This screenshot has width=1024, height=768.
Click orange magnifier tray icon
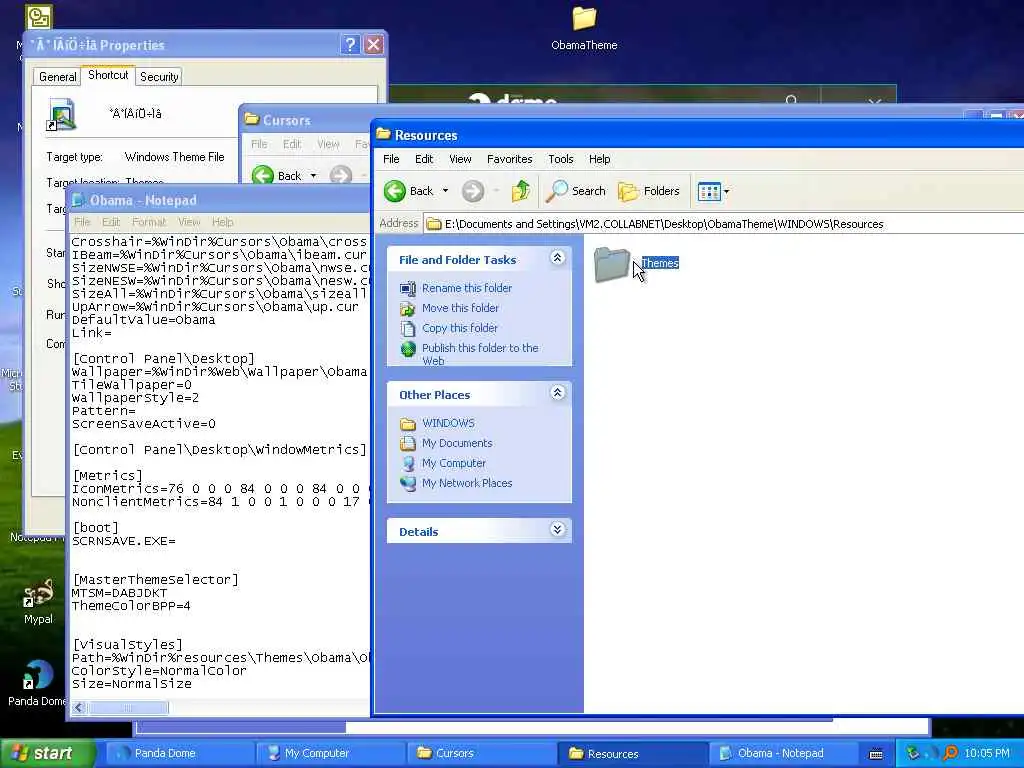(950, 753)
